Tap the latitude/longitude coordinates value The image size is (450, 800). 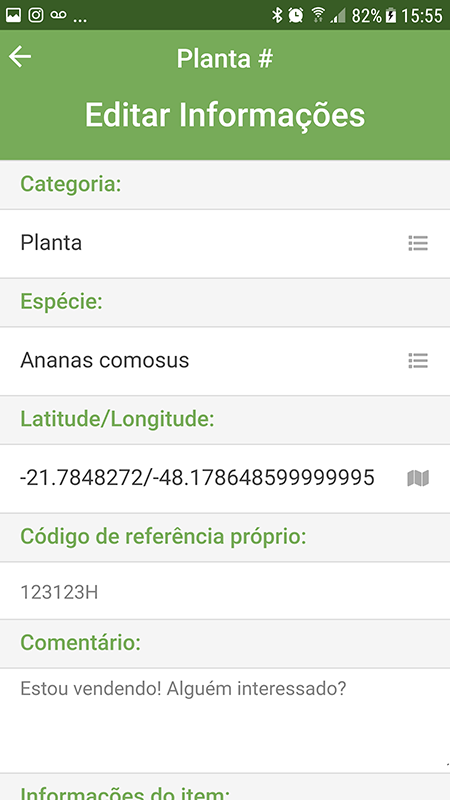coord(197,478)
